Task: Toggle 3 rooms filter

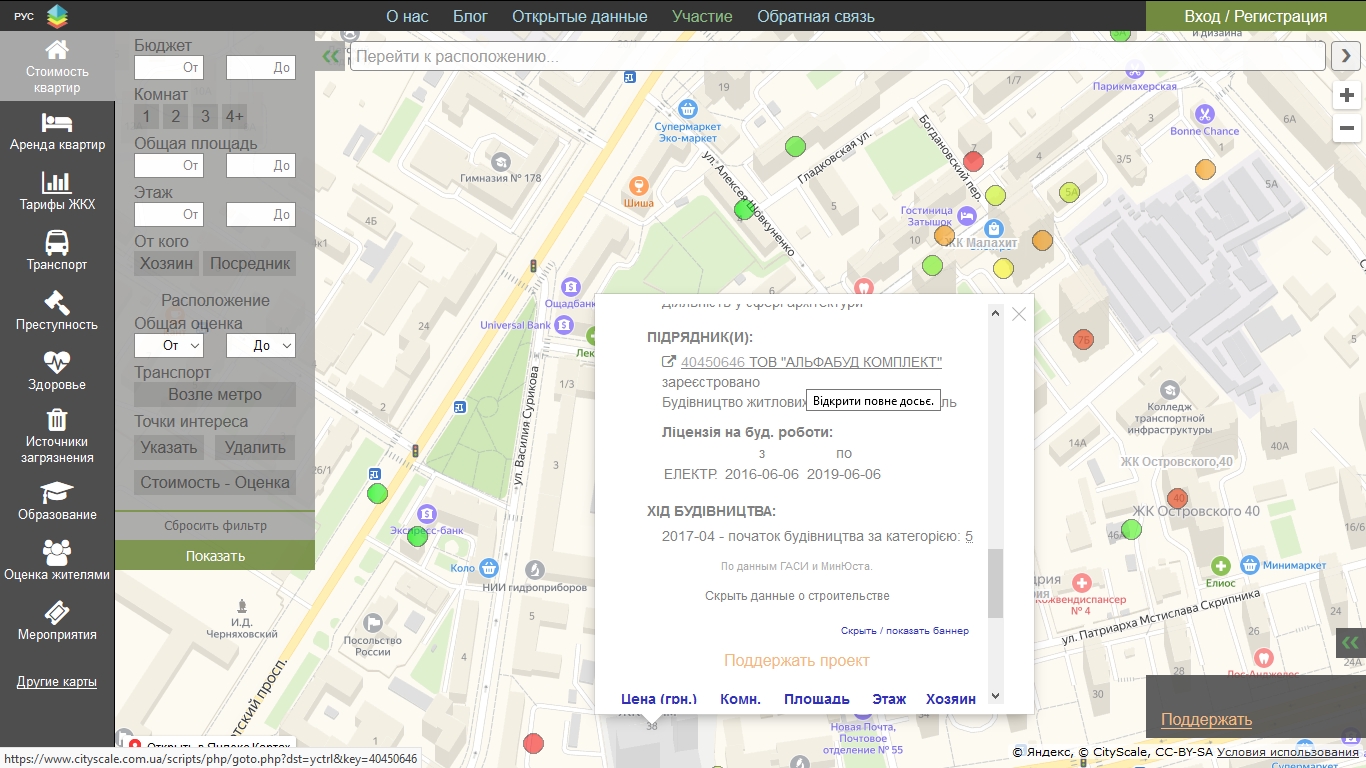Action: pos(205,116)
